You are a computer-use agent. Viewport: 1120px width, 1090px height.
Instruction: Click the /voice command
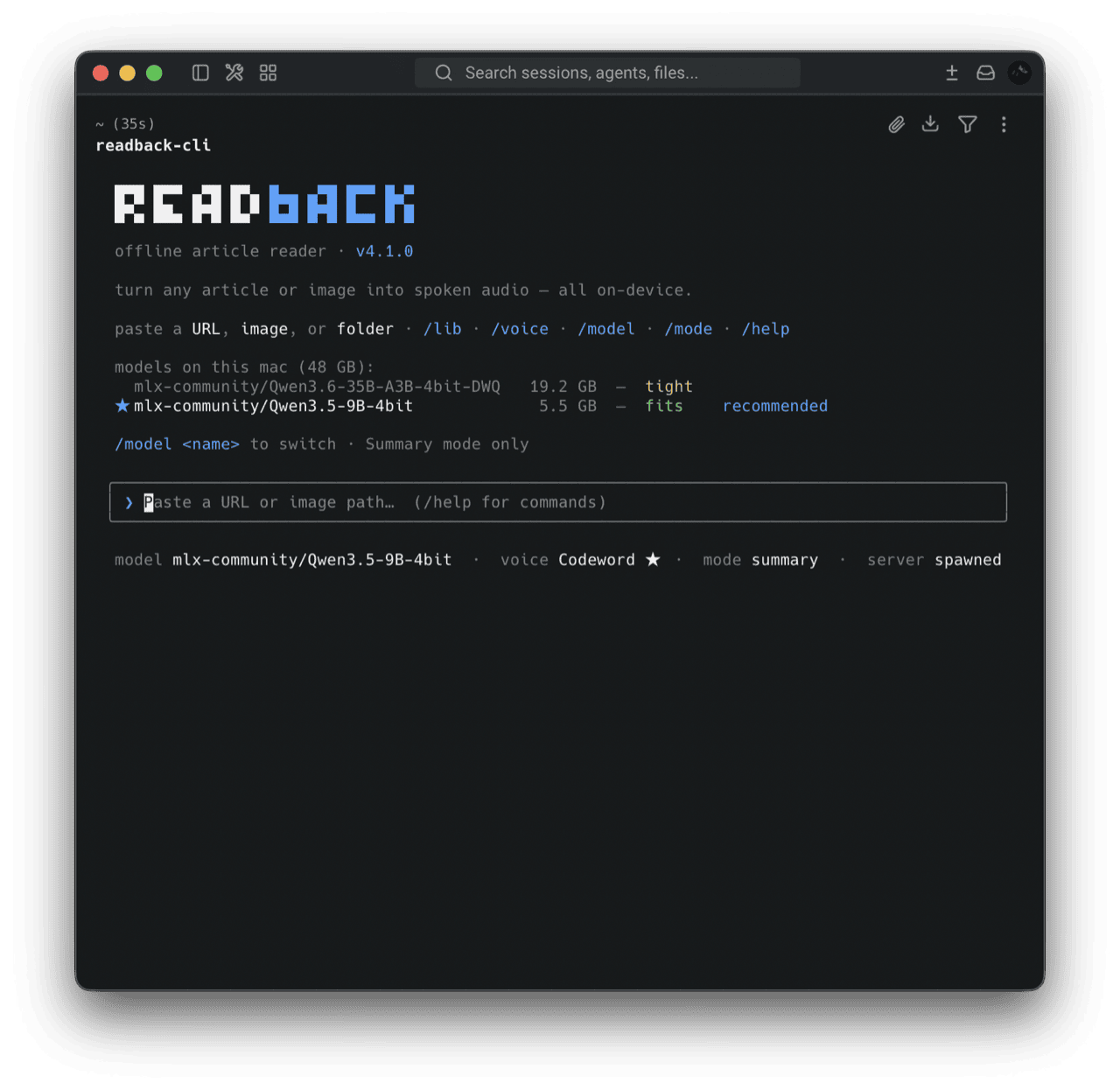(x=520, y=329)
